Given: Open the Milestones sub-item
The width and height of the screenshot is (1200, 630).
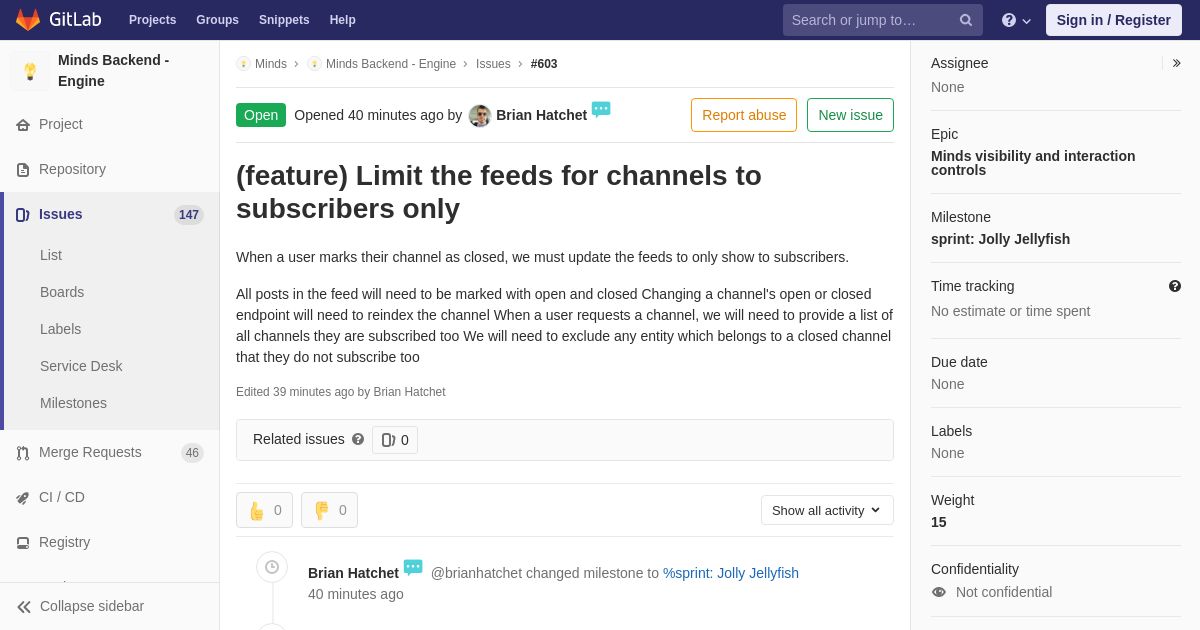Looking at the screenshot, I should point(73,403).
